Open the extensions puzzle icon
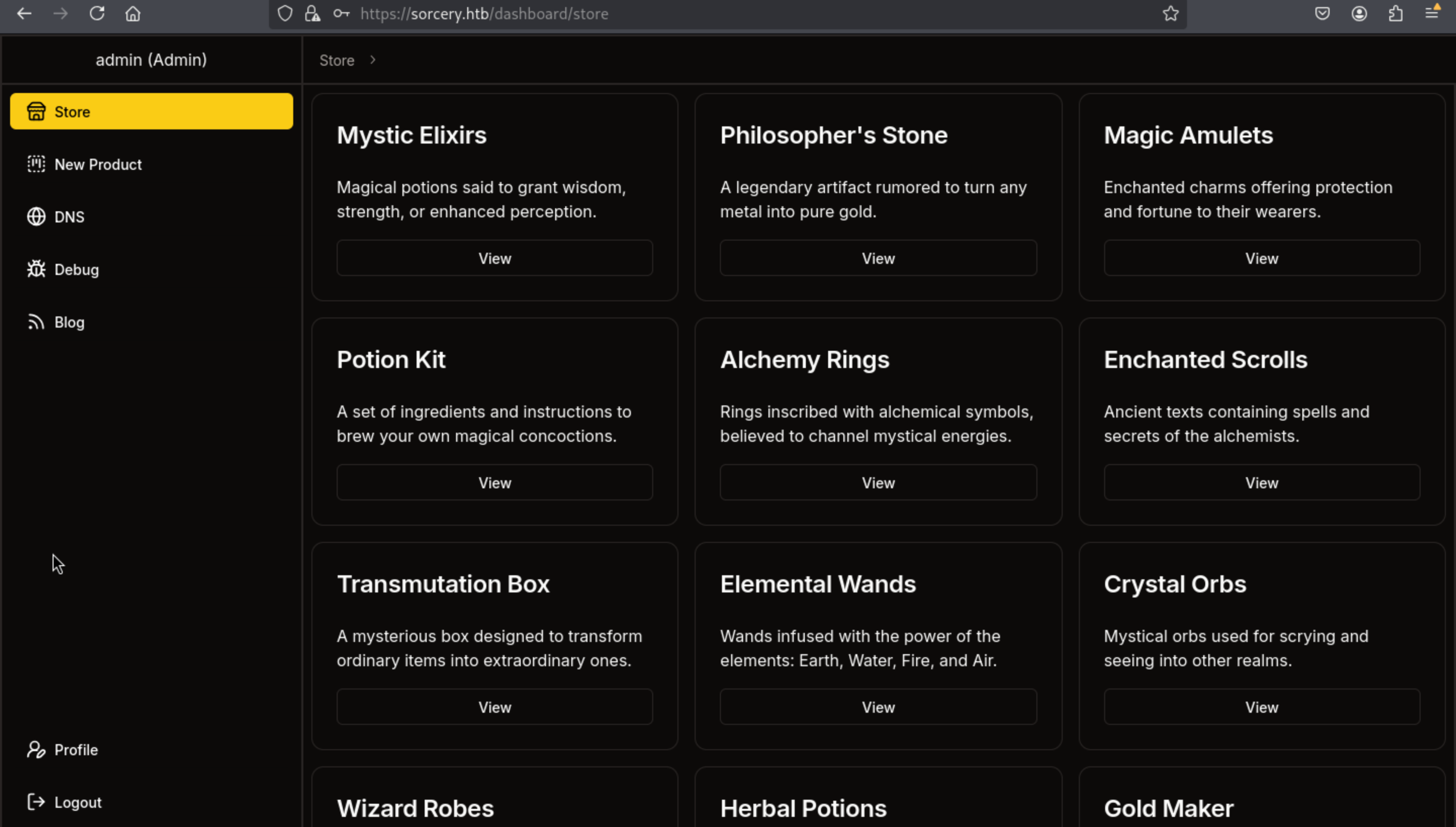 1395,13
